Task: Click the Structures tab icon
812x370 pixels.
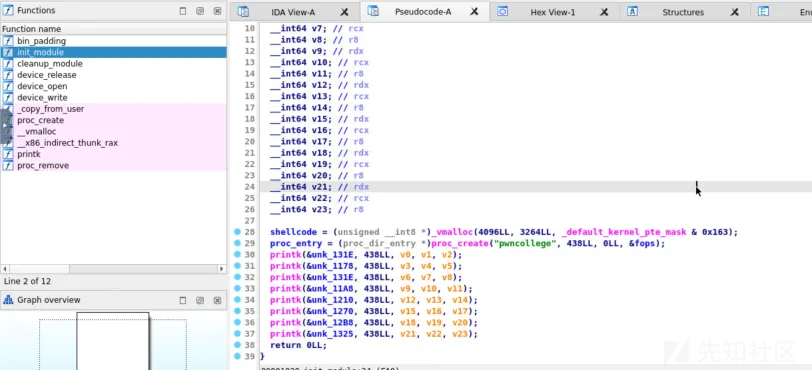Action: click(x=632, y=12)
